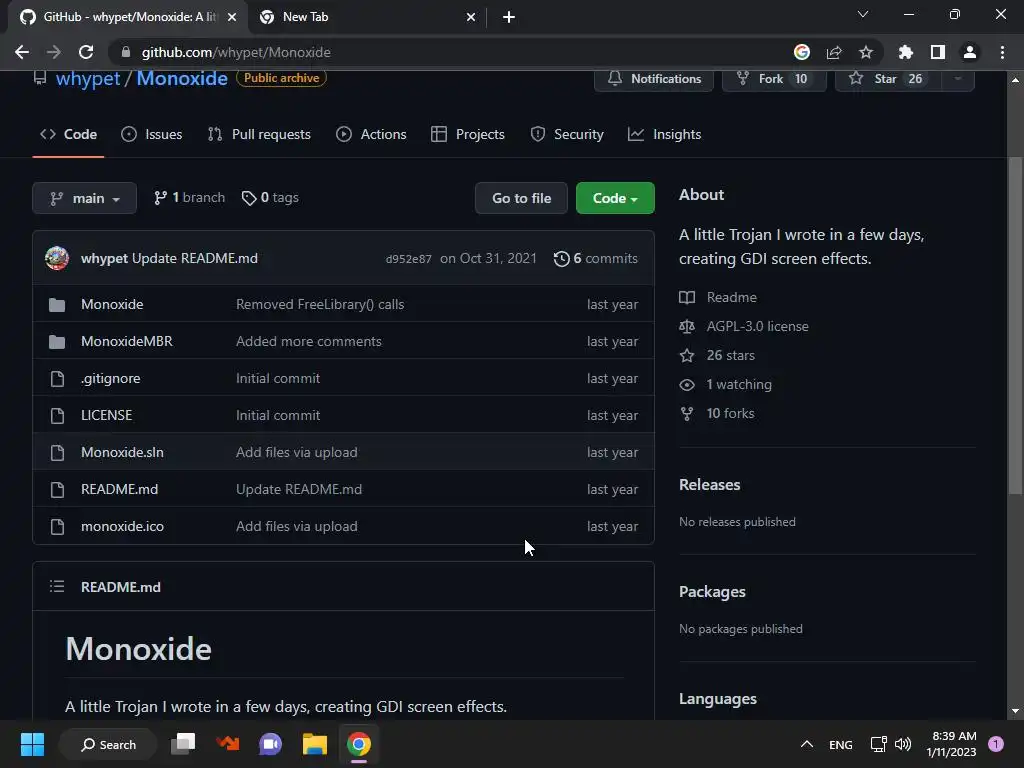Open the Extensions puzzle icon
Screen dimensions: 1024x768
(x=905, y=52)
